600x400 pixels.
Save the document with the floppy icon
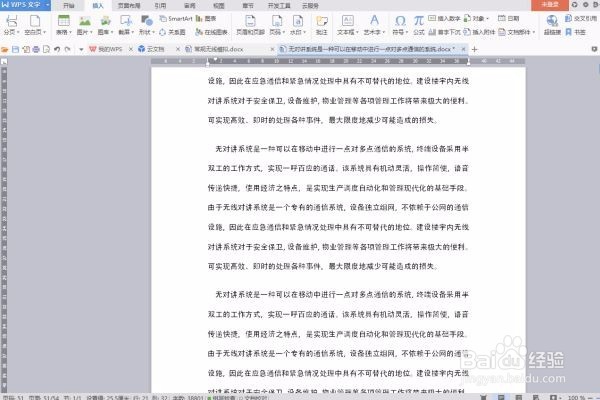15,49
